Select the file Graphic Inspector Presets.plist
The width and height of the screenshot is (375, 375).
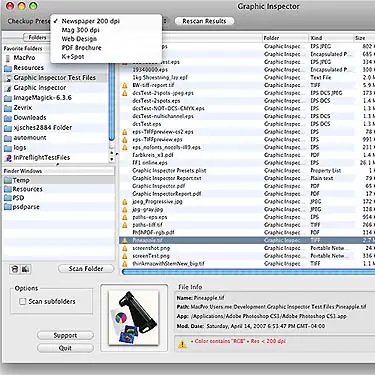pyautogui.click(x=169, y=171)
